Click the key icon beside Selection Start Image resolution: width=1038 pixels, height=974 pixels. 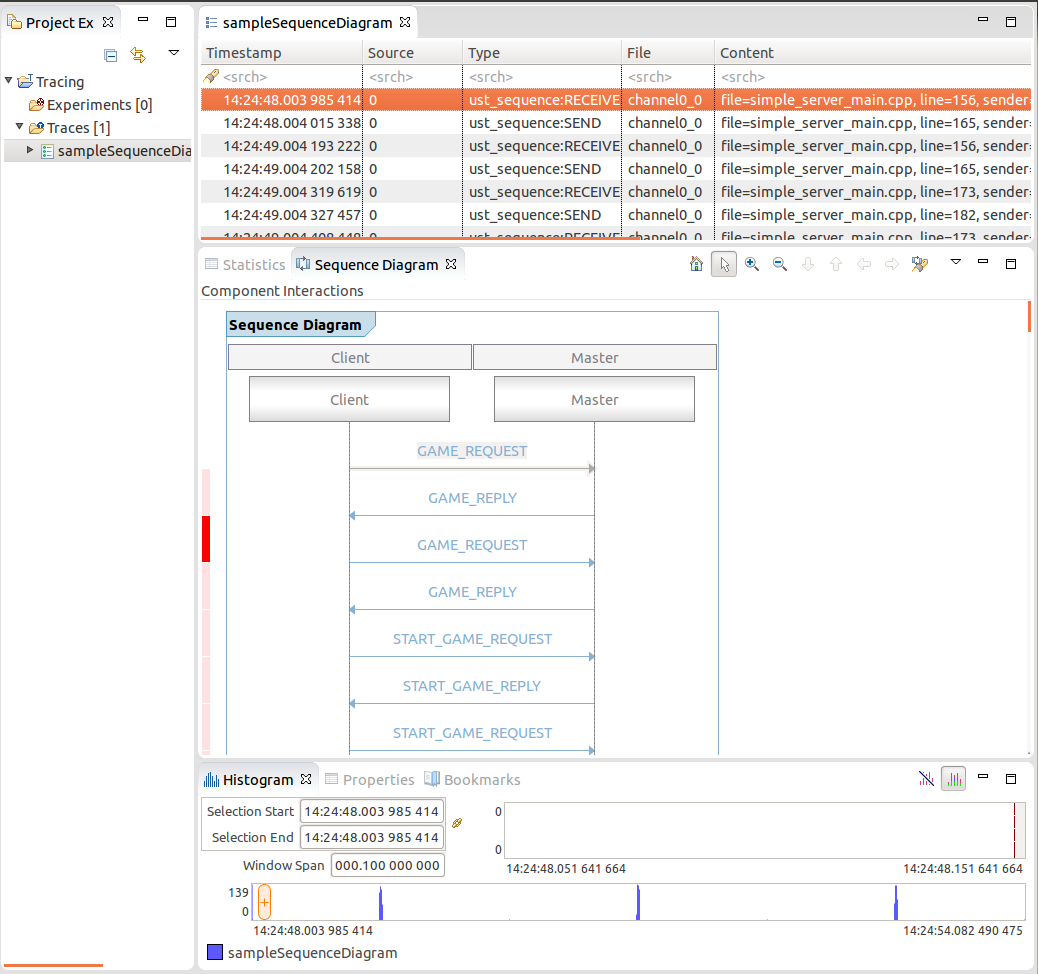458,823
